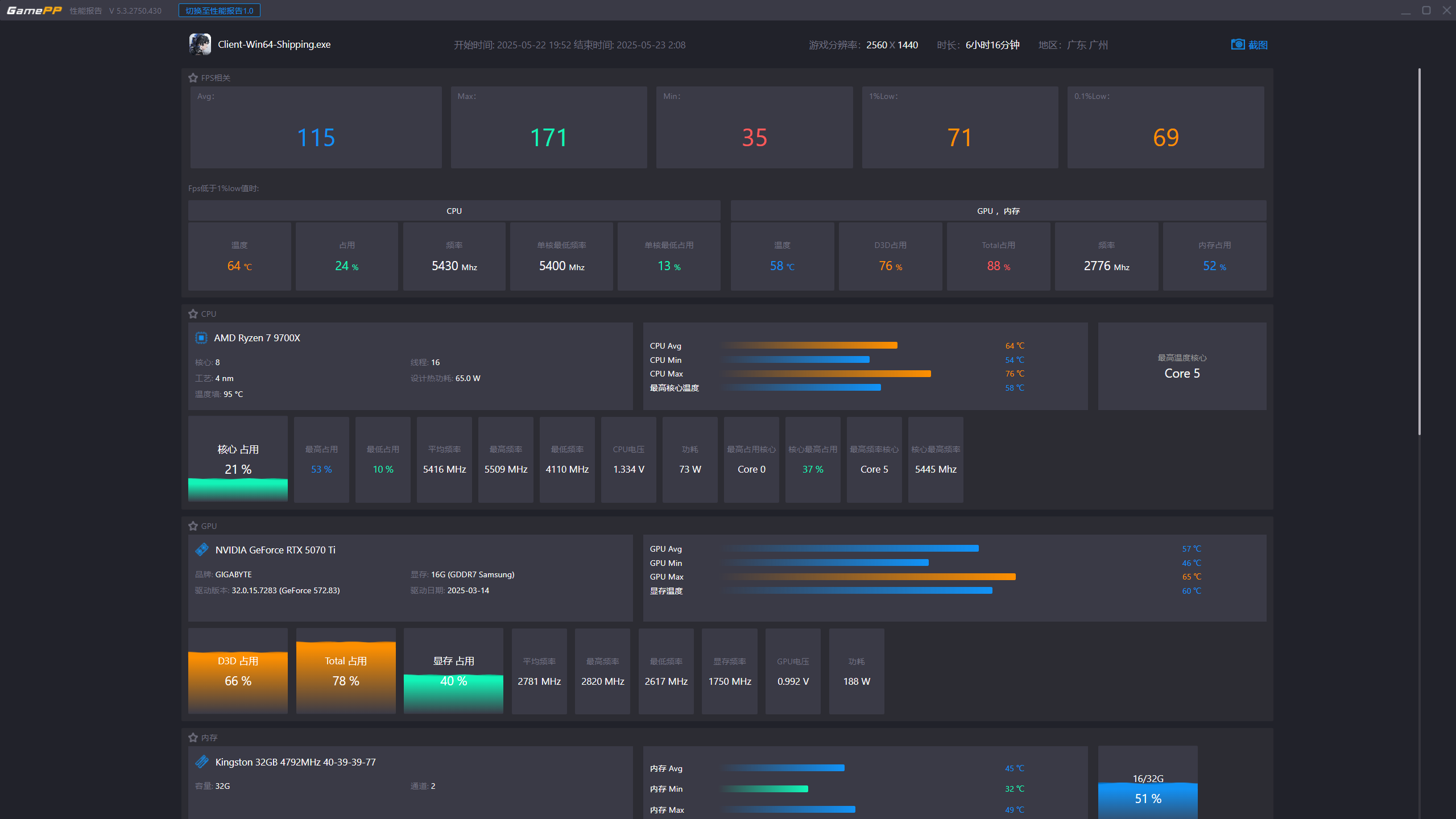Click the screenshot camera icon
The height and width of the screenshot is (819, 1456).
point(1237,44)
